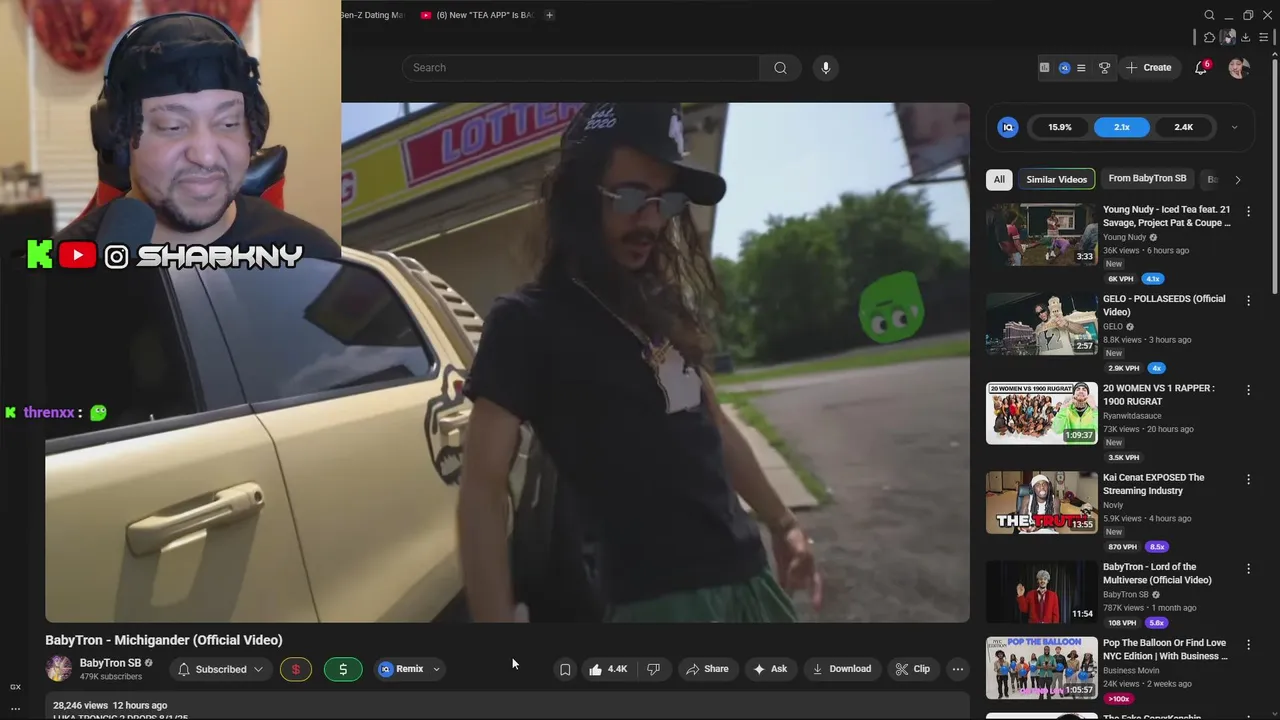Click the BabyTron SB channel avatar

point(59,668)
